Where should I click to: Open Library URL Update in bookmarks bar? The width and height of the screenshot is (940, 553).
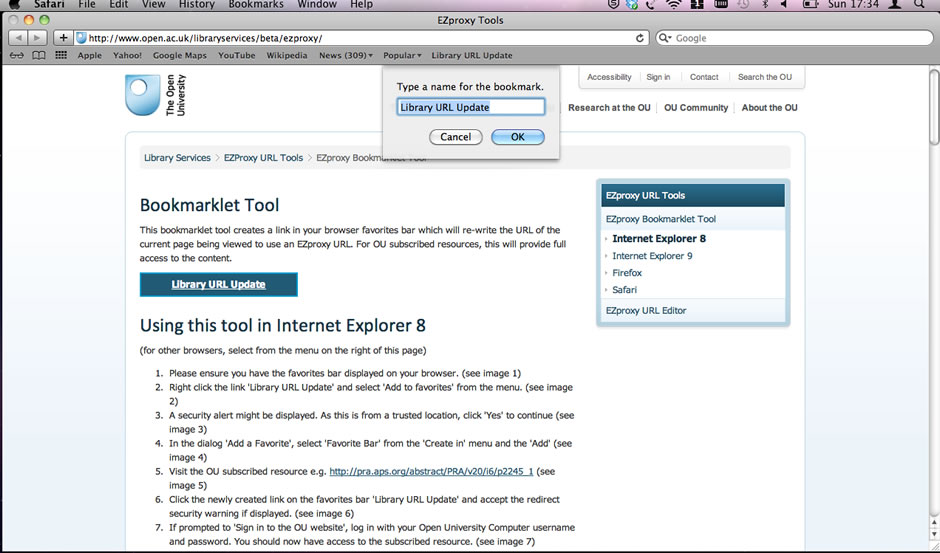point(472,55)
